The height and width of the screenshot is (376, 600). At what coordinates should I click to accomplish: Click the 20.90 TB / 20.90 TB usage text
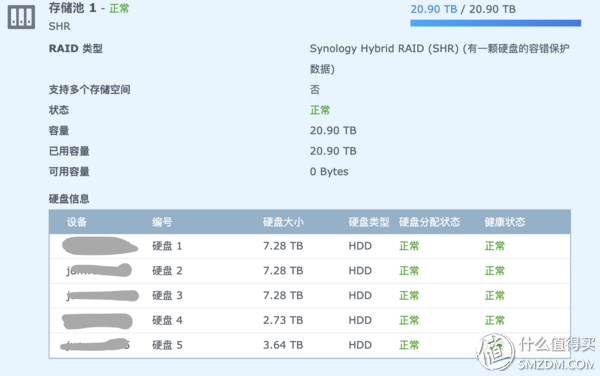coord(463,9)
